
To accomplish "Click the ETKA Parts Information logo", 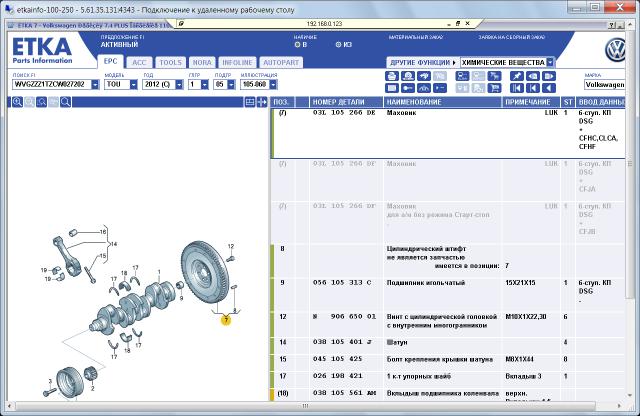I will pos(42,51).
